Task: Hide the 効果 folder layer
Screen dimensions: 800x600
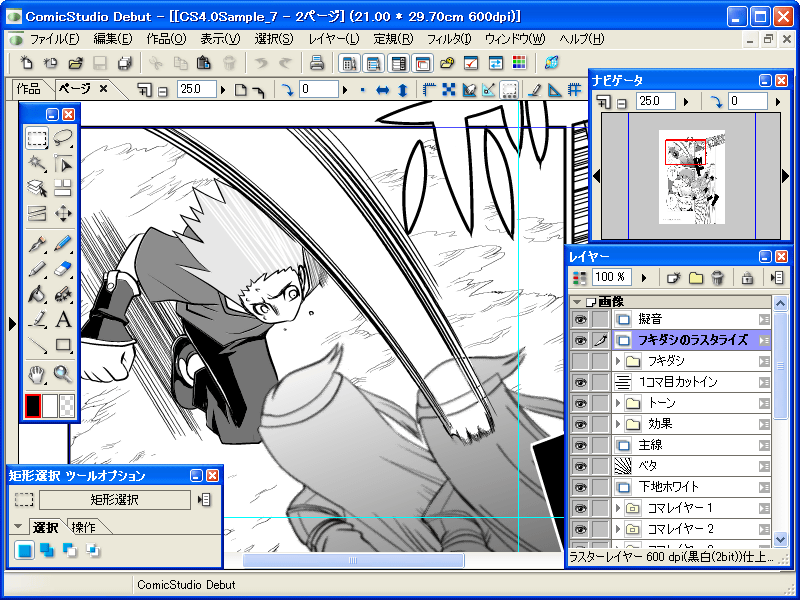Action: (580, 424)
